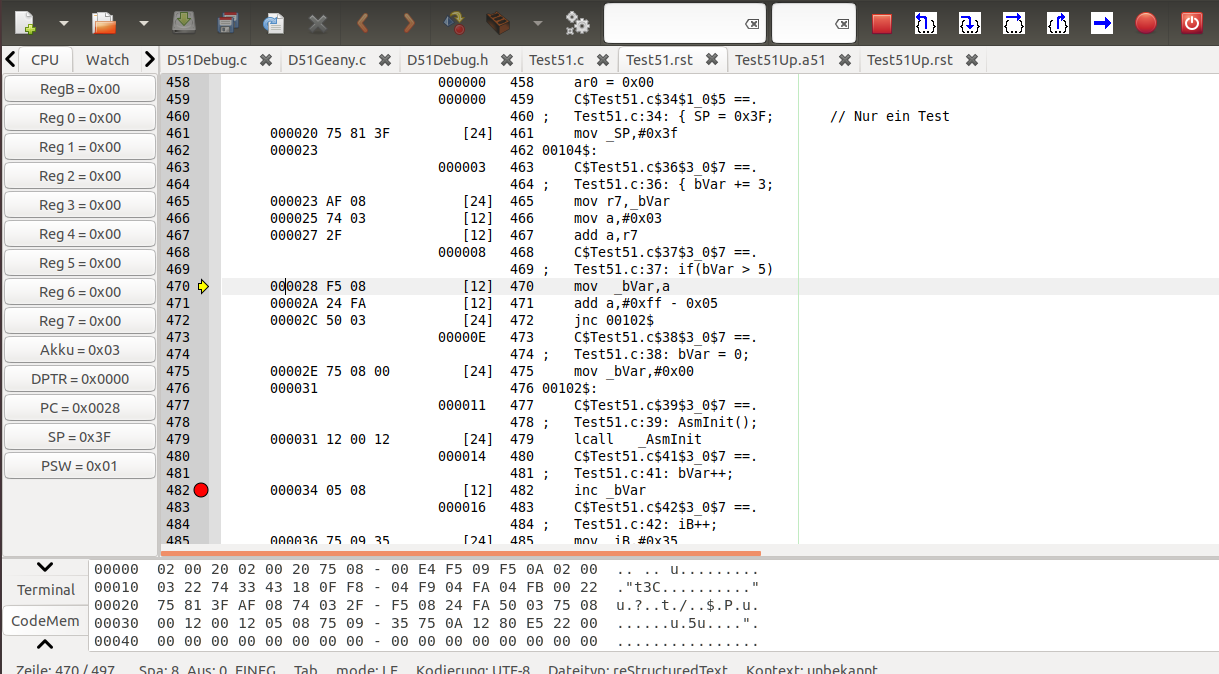Clear the goto-line field
The height and width of the screenshot is (674, 1219).
coord(842,23)
